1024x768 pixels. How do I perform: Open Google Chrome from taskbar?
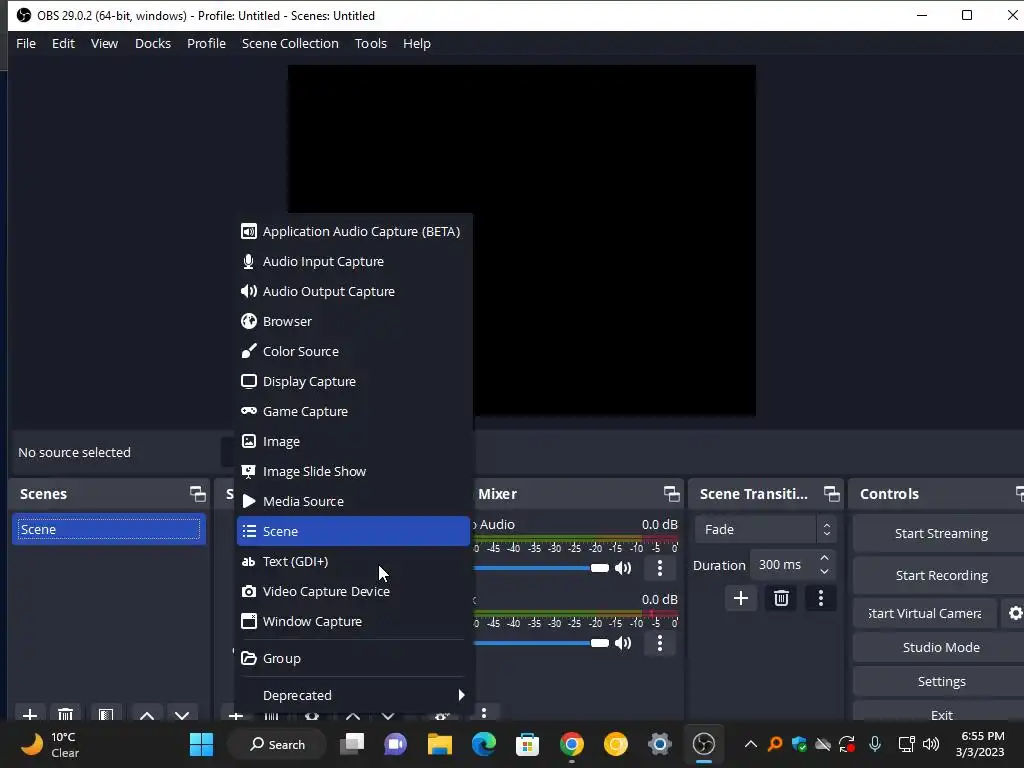[x=571, y=744]
